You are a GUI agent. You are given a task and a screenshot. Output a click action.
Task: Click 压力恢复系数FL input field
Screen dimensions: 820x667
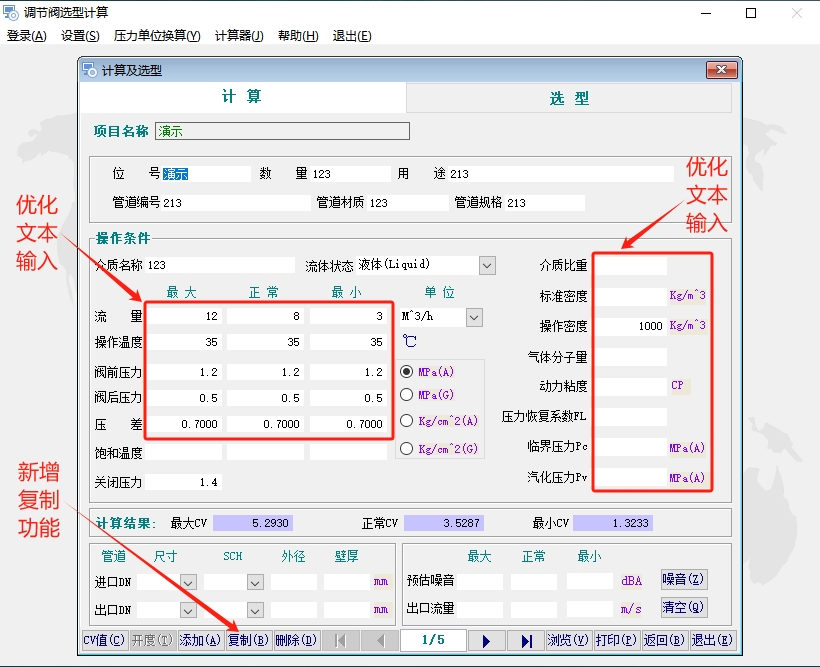click(631, 416)
